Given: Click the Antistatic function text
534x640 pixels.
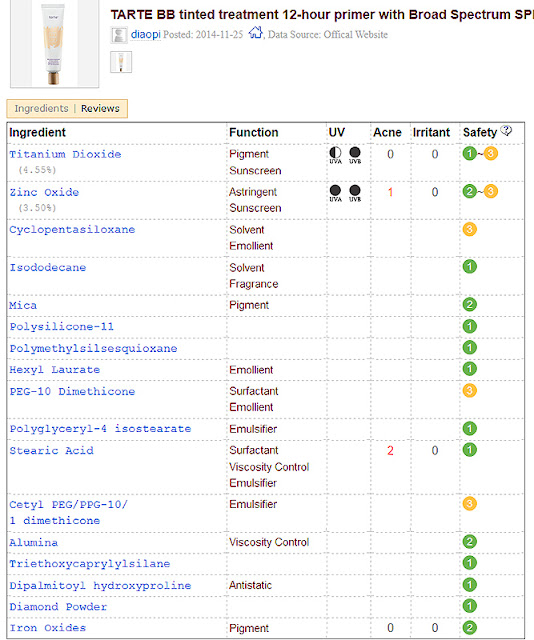Looking at the screenshot, I should coord(250,585).
